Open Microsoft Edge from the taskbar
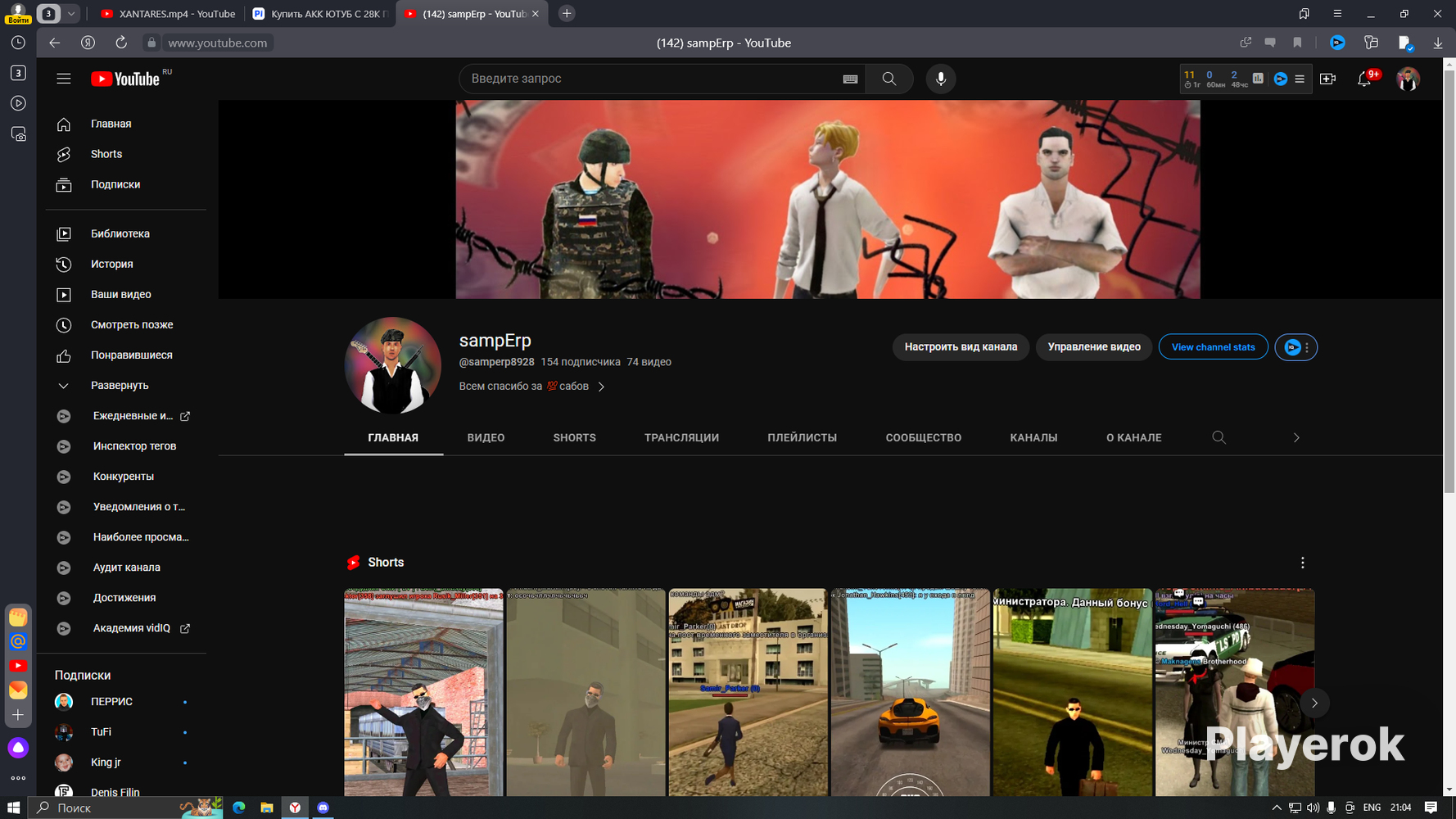1456x819 pixels. coord(238,808)
